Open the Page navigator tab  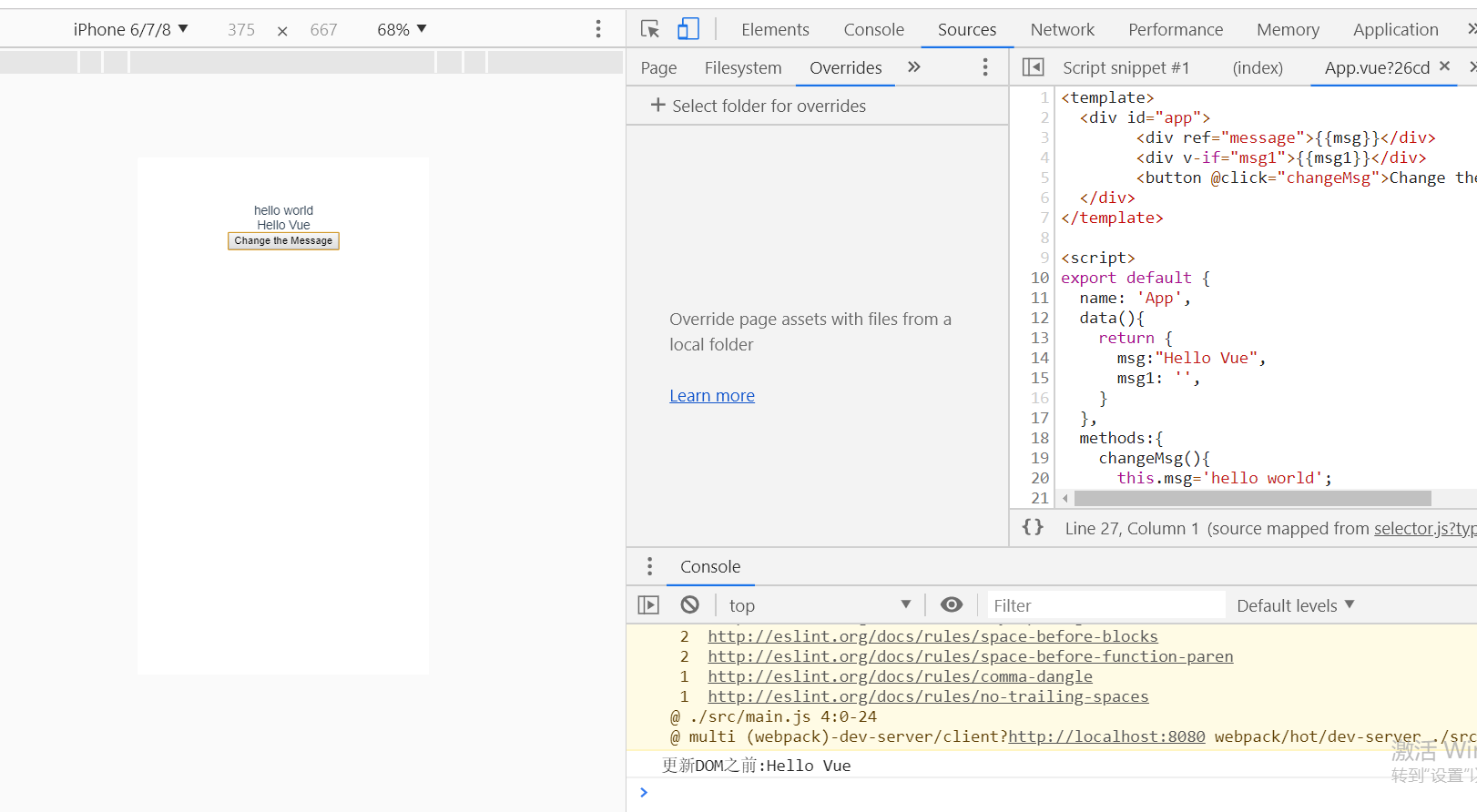coord(658,67)
